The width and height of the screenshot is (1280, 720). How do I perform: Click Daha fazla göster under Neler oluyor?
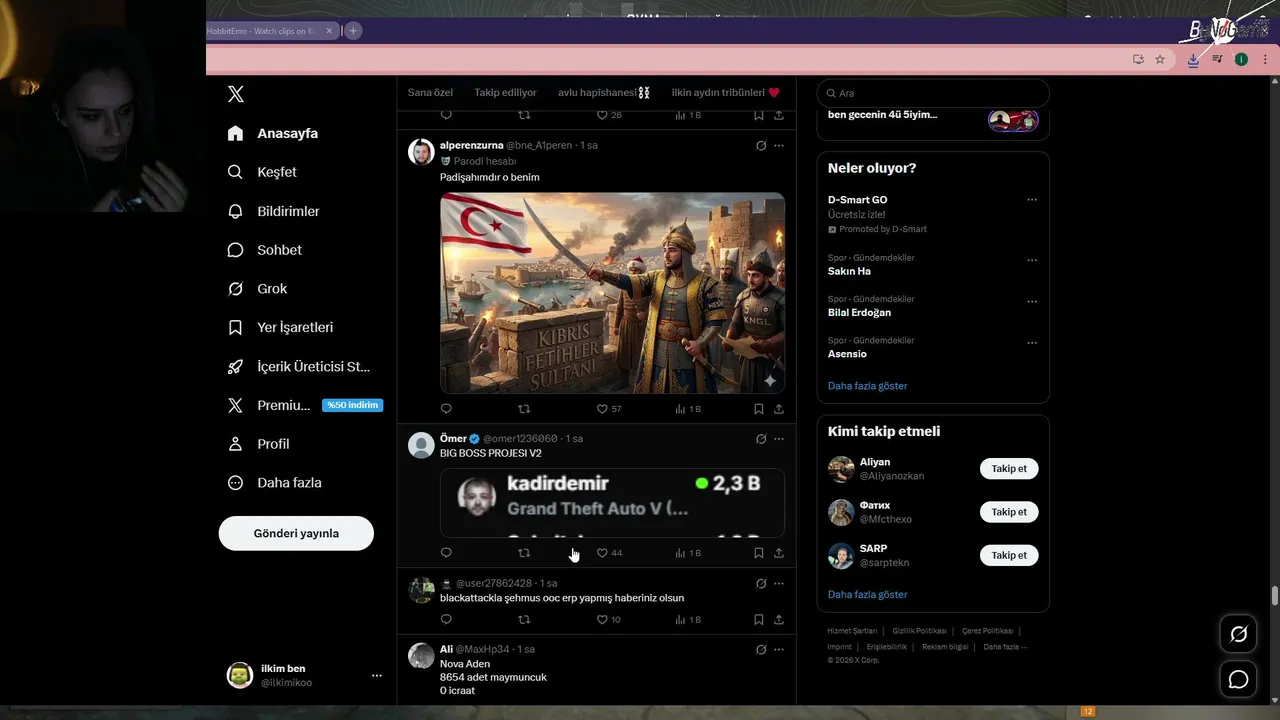[x=868, y=386]
